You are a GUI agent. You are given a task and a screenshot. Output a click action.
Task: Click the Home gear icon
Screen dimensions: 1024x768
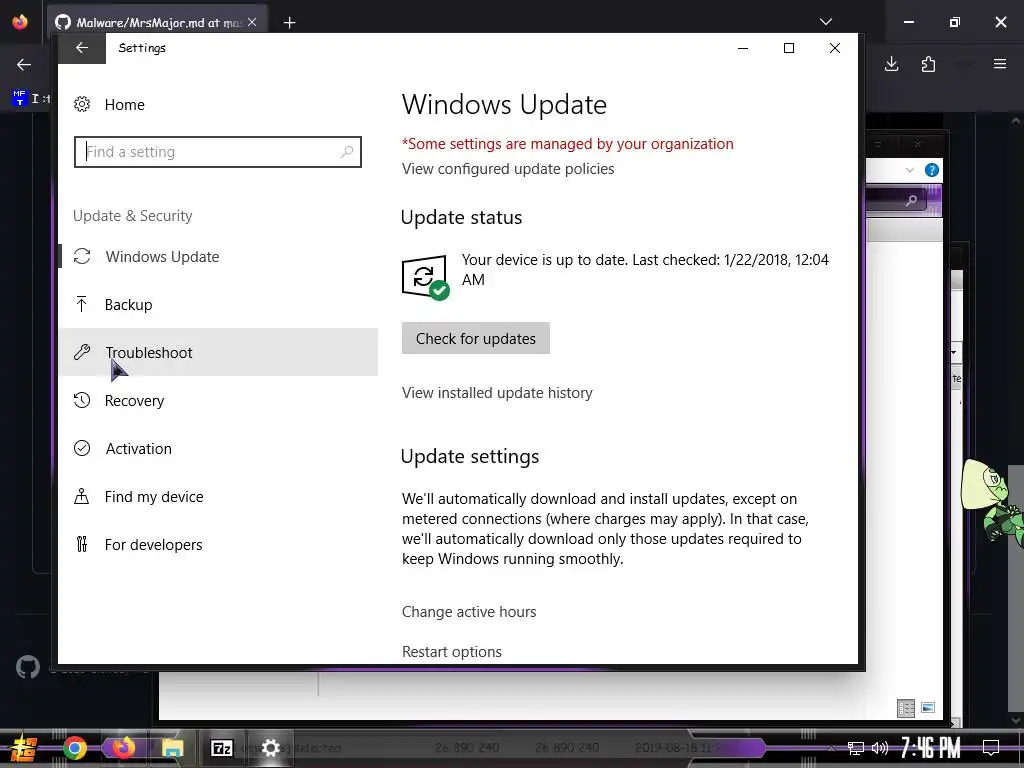coord(82,104)
